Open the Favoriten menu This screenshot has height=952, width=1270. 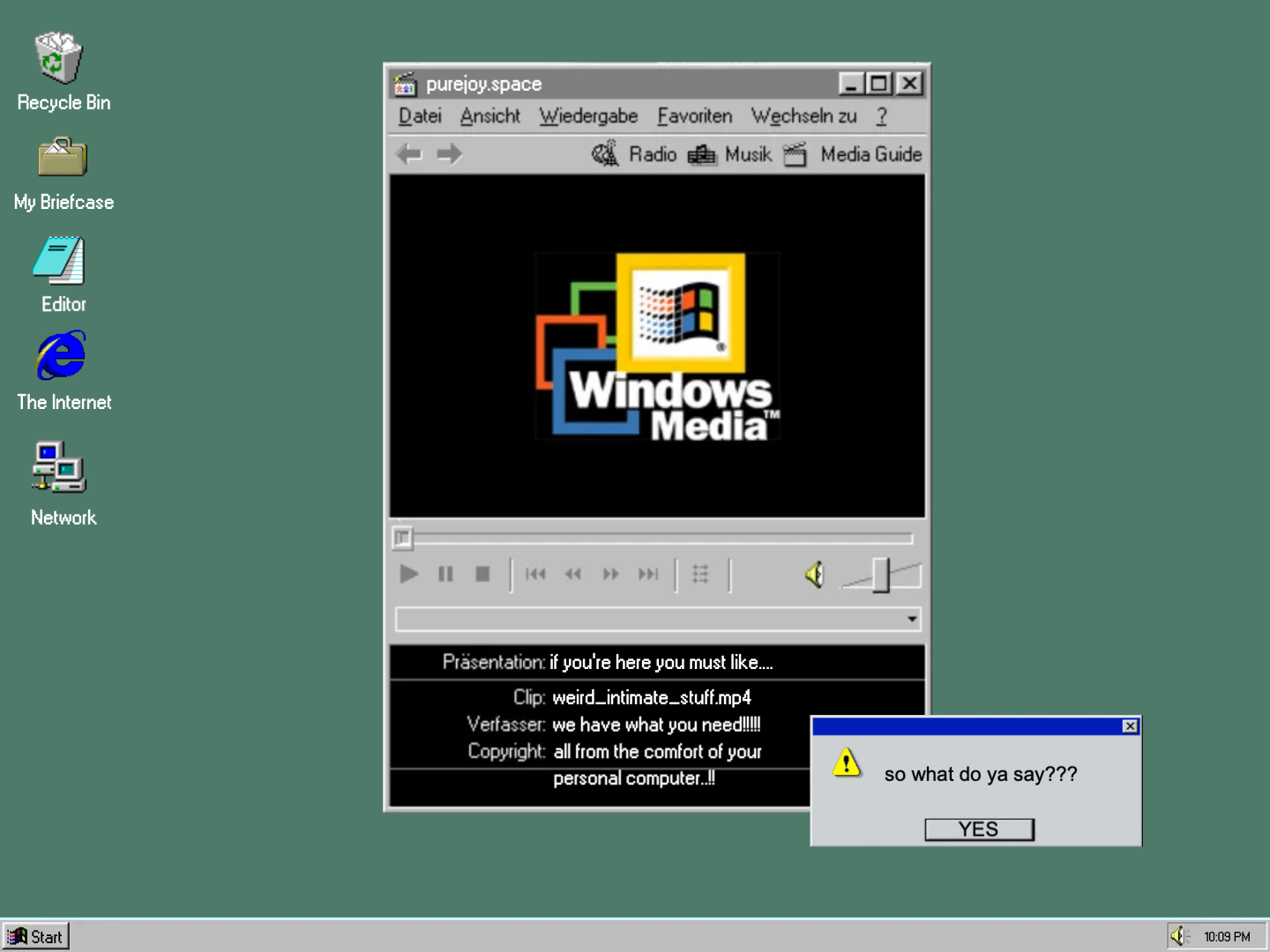pos(694,116)
